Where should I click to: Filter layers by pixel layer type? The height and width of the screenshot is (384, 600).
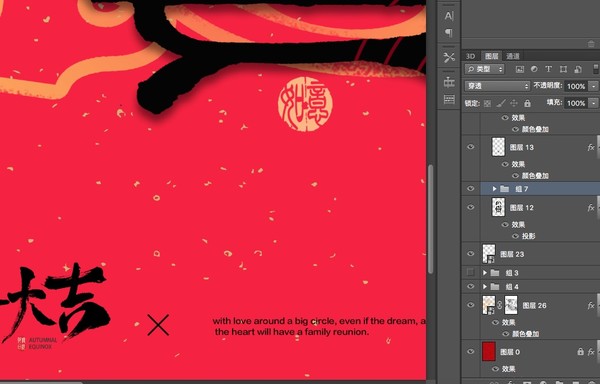[520, 69]
